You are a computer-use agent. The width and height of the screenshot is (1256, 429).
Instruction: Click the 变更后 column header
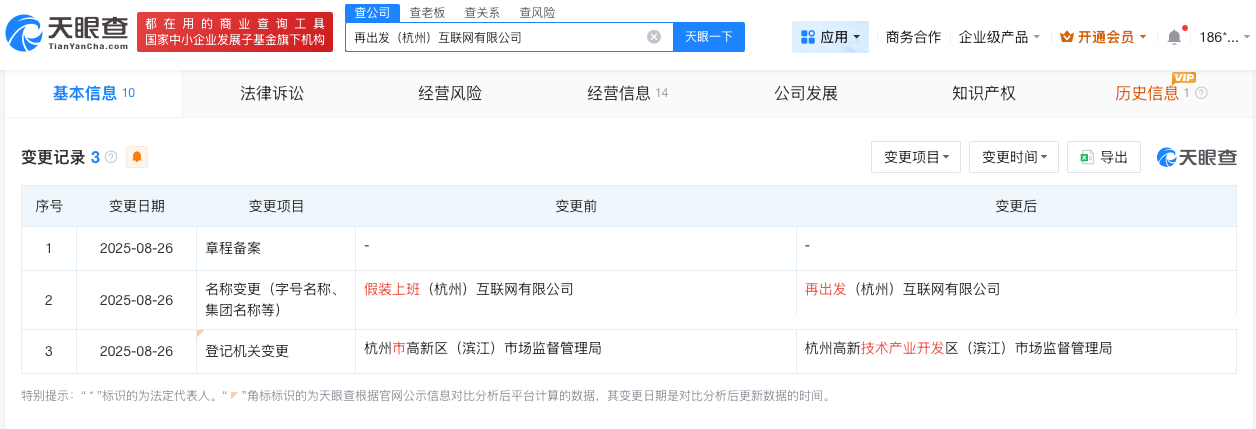(x=1016, y=206)
